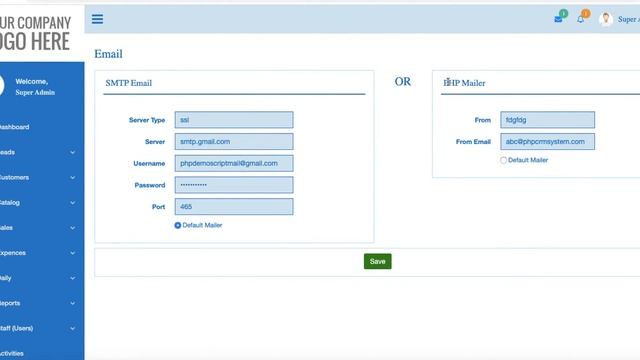Open the Super Admin account name

[x=629, y=19]
